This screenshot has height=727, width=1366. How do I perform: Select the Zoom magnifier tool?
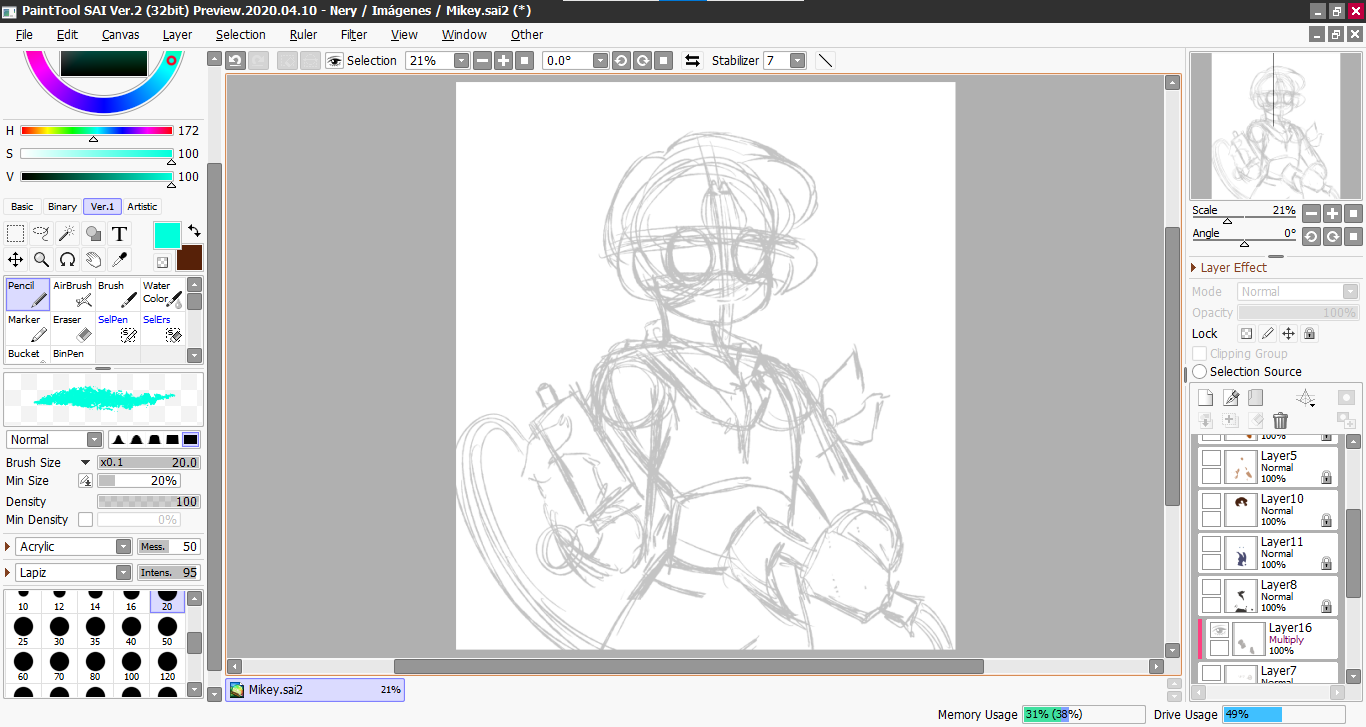click(x=42, y=260)
